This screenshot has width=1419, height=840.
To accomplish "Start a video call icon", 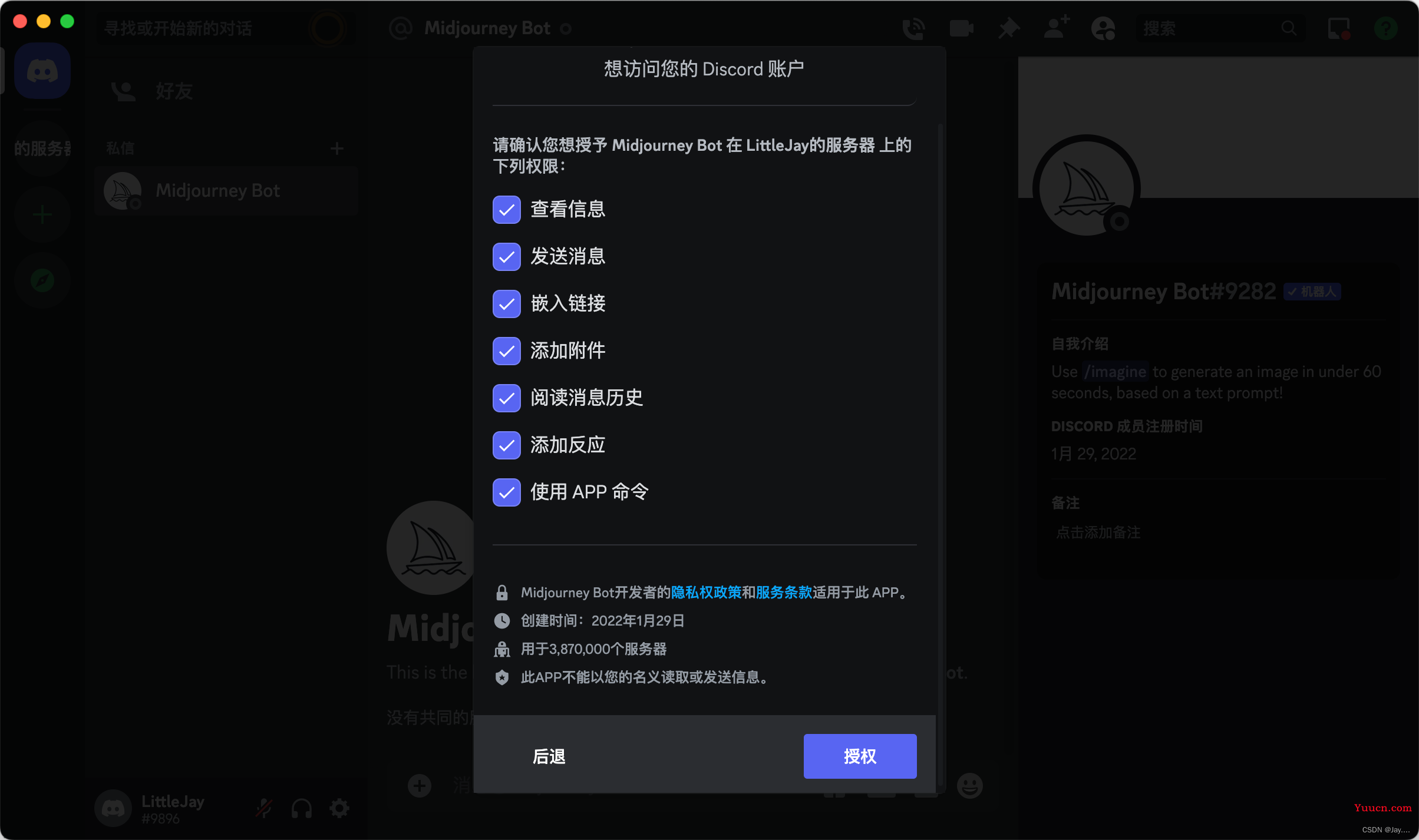I will tap(961, 28).
